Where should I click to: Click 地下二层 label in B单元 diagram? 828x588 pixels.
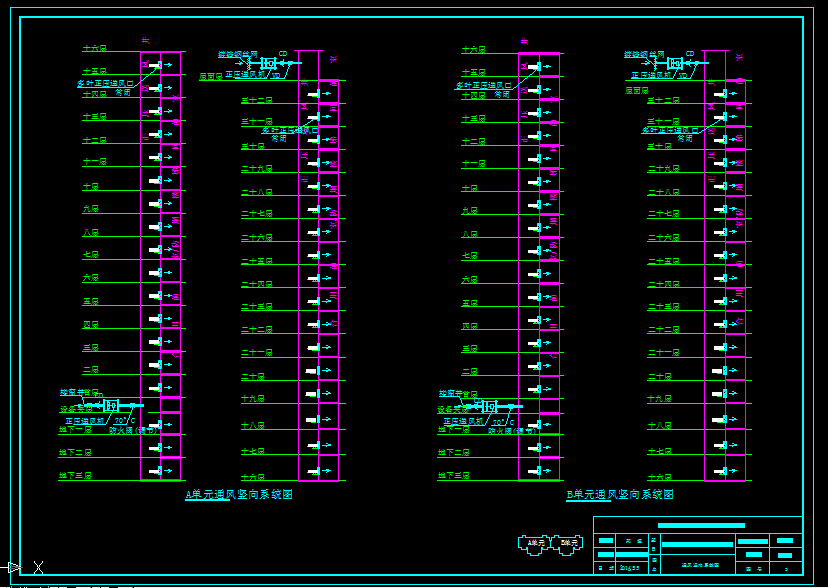pyautogui.click(x=454, y=452)
